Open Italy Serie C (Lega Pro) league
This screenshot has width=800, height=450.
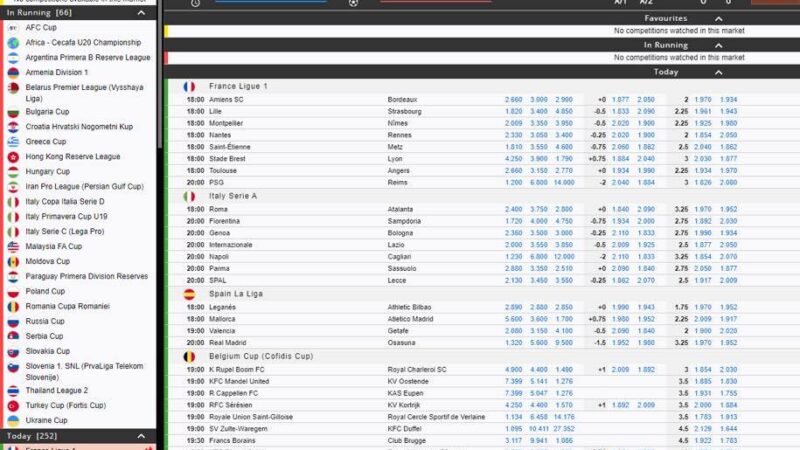tap(65, 232)
